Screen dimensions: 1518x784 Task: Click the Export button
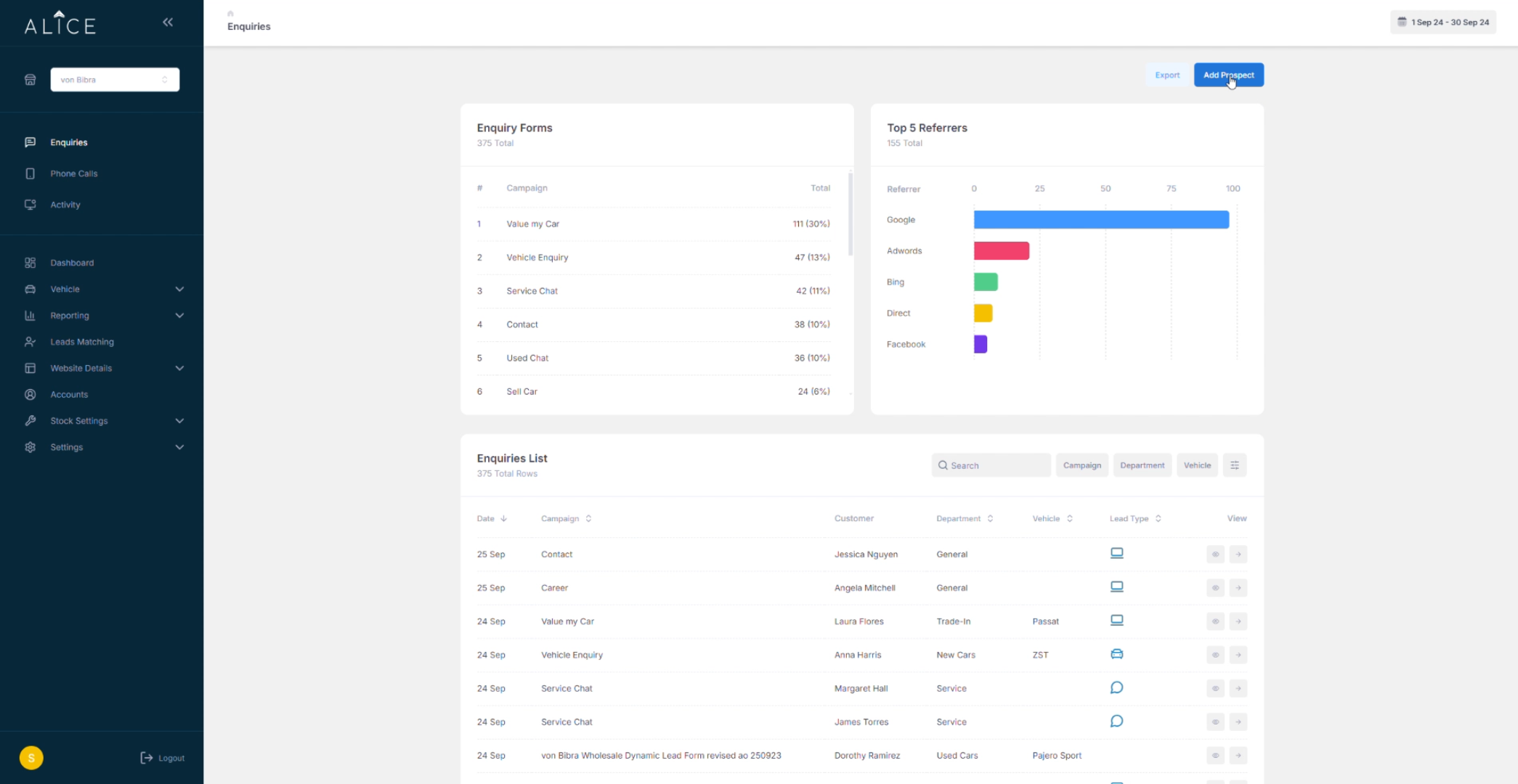[1167, 75]
